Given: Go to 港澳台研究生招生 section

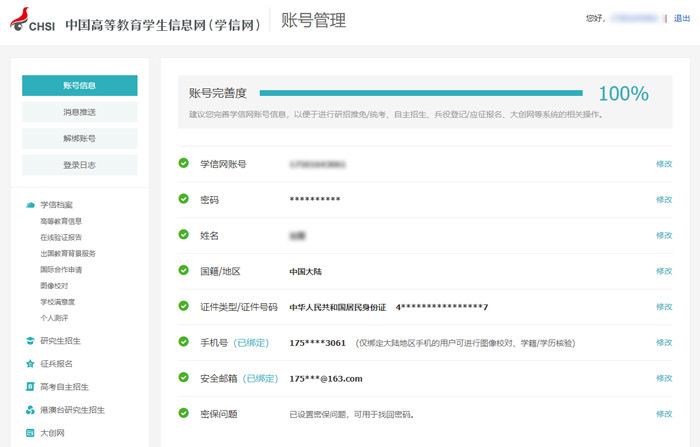Looking at the screenshot, I should (72, 410).
